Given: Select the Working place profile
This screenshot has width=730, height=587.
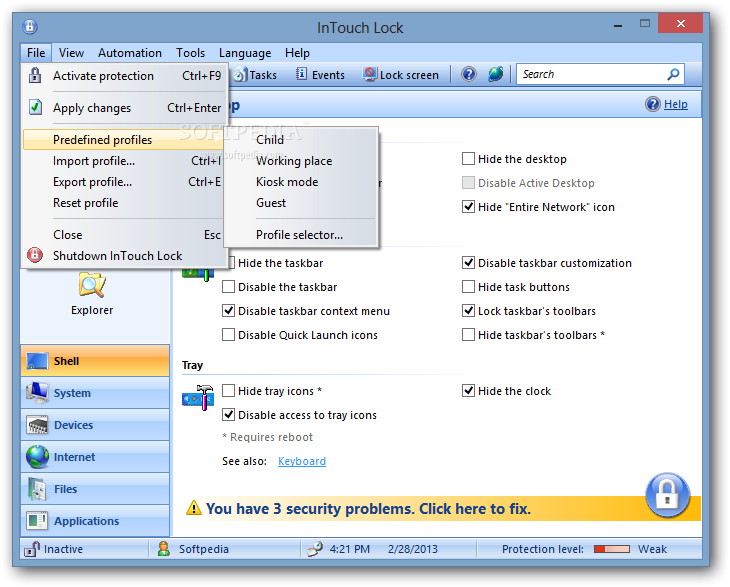Looking at the screenshot, I should point(301,161).
